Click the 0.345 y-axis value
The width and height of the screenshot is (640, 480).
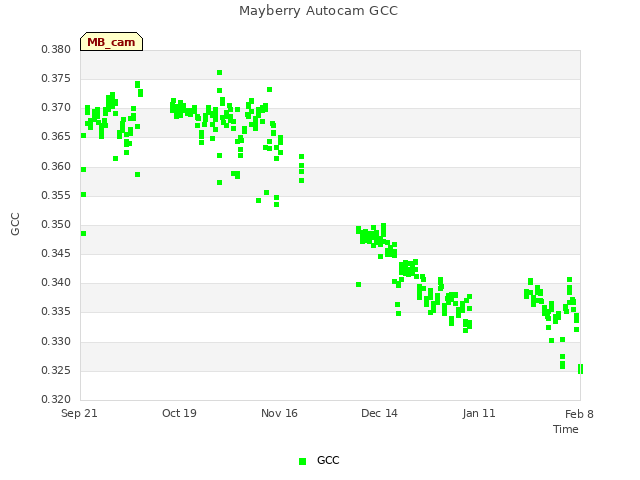tap(56, 253)
